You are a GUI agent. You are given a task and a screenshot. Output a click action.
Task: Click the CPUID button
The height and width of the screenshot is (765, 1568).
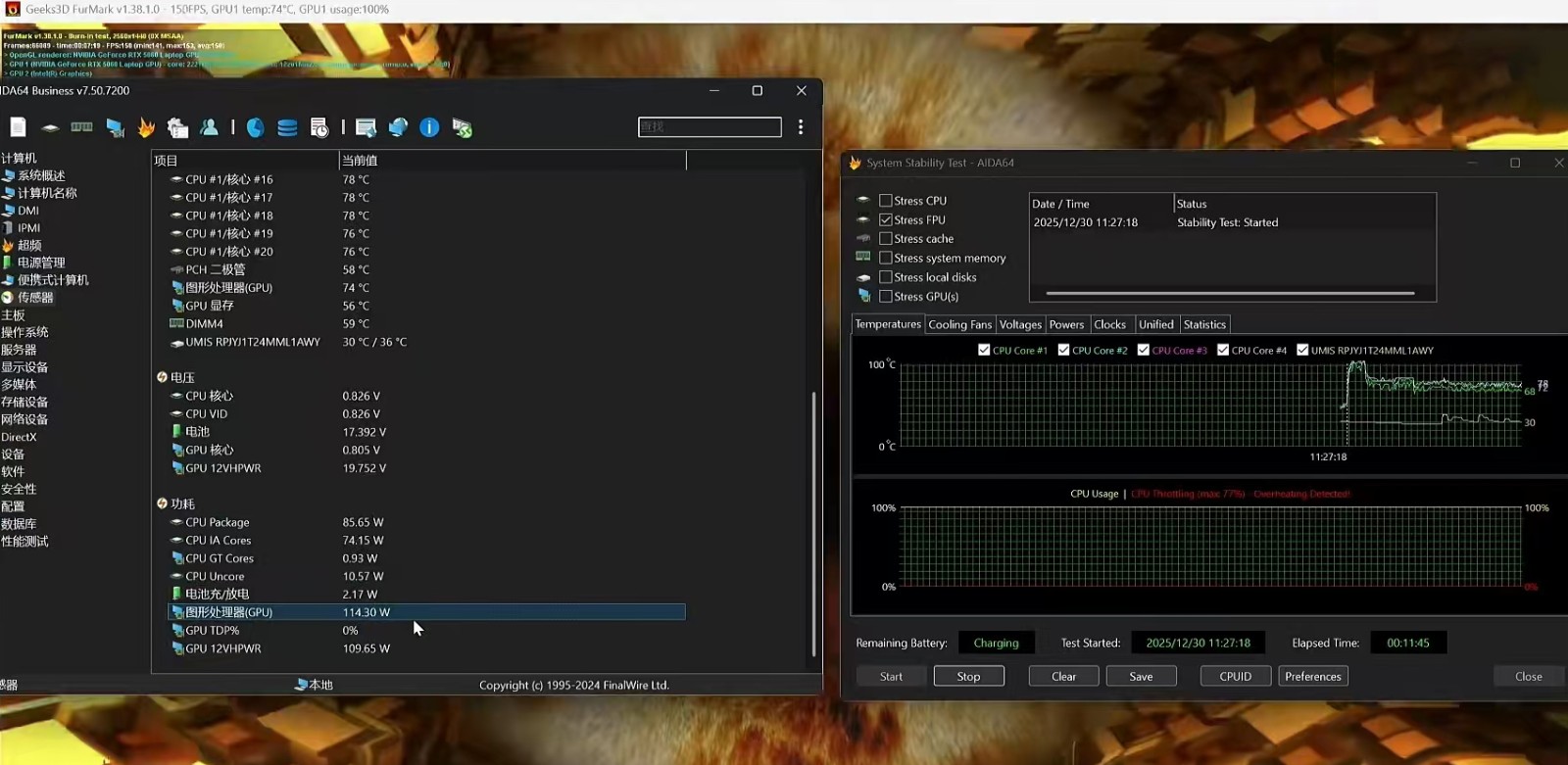(1235, 676)
